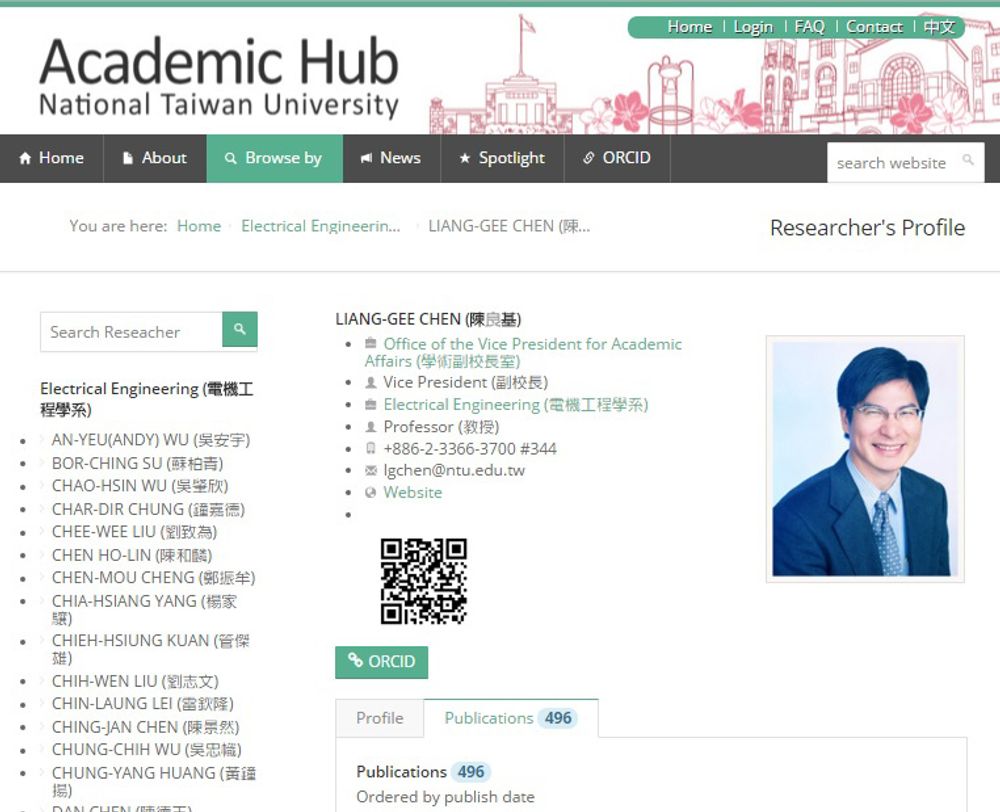Select CHIN-LAUNG LEI in researcher list
The height and width of the screenshot is (812, 1000).
143,704
